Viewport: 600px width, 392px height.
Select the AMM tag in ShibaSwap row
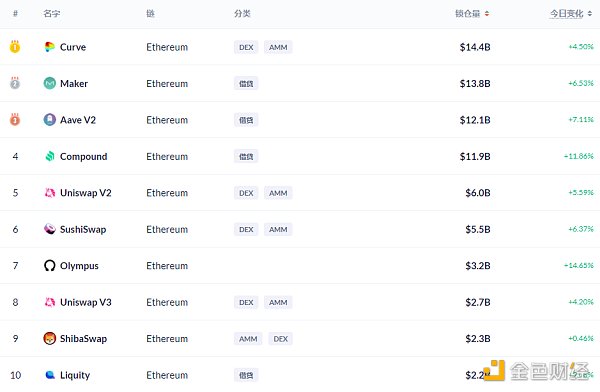tap(248, 339)
